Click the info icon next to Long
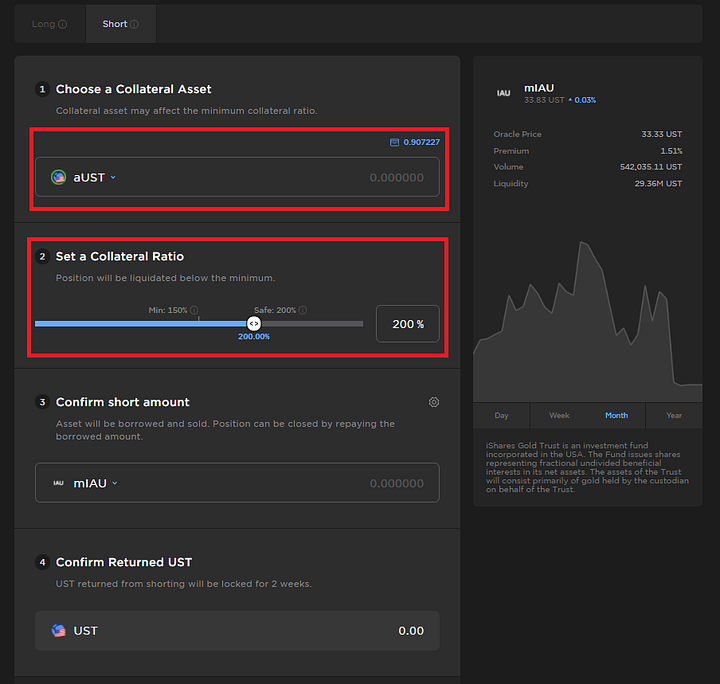Viewport: 720px width, 684px height. coord(63,24)
